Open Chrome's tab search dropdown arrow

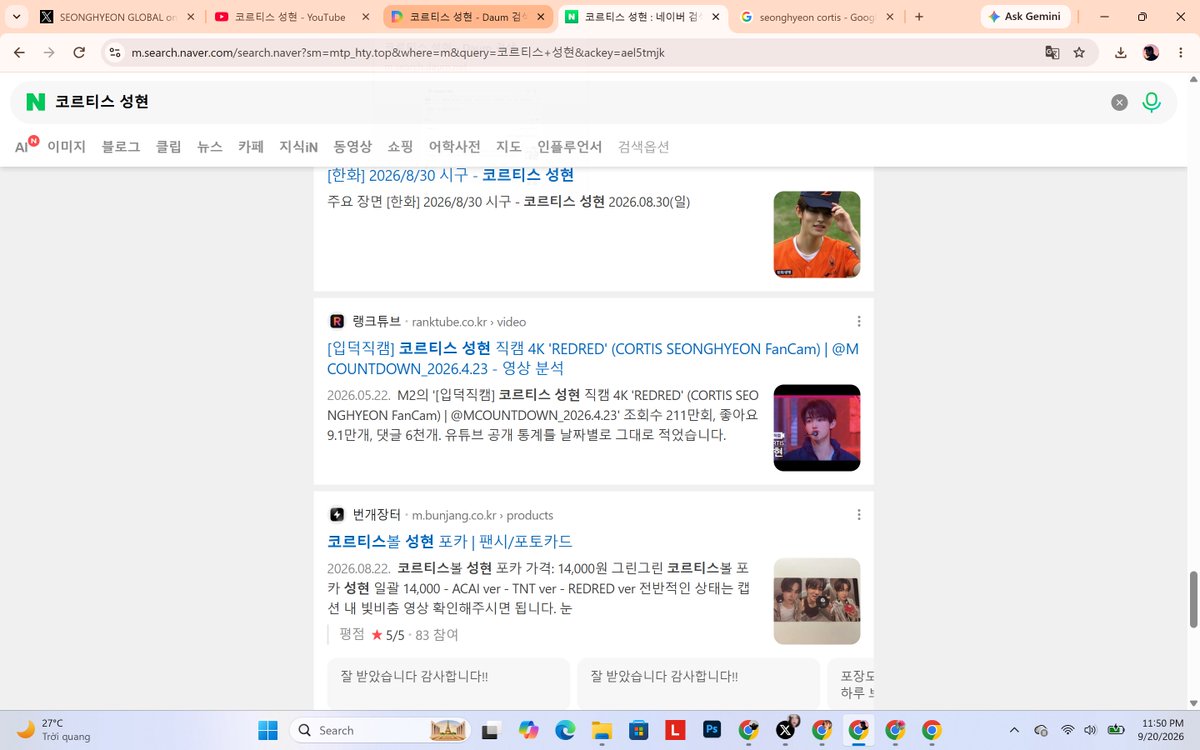17,17
